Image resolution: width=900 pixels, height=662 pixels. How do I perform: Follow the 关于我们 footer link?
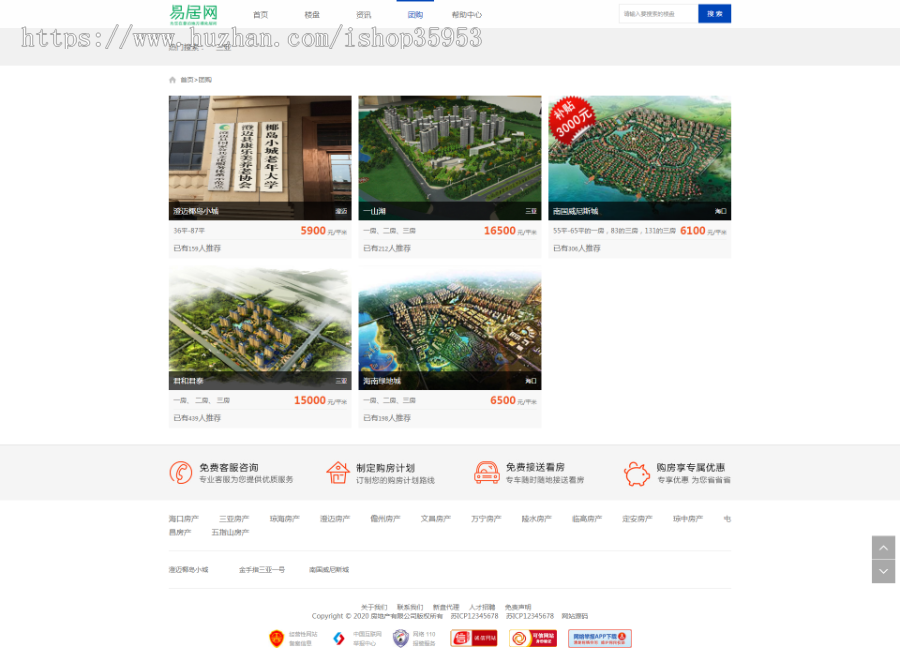[374, 607]
